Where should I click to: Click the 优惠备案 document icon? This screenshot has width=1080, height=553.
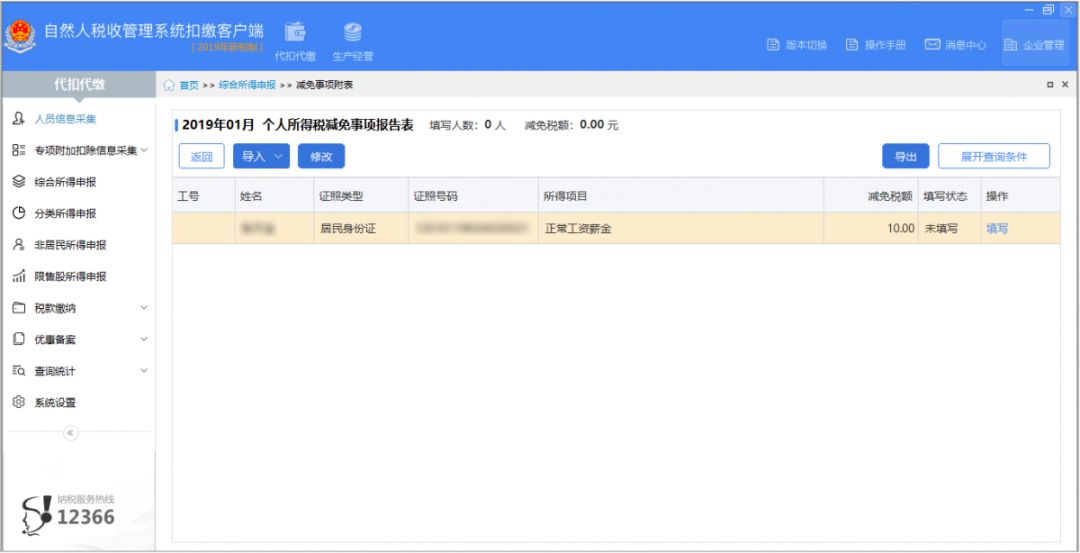pos(19,340)
